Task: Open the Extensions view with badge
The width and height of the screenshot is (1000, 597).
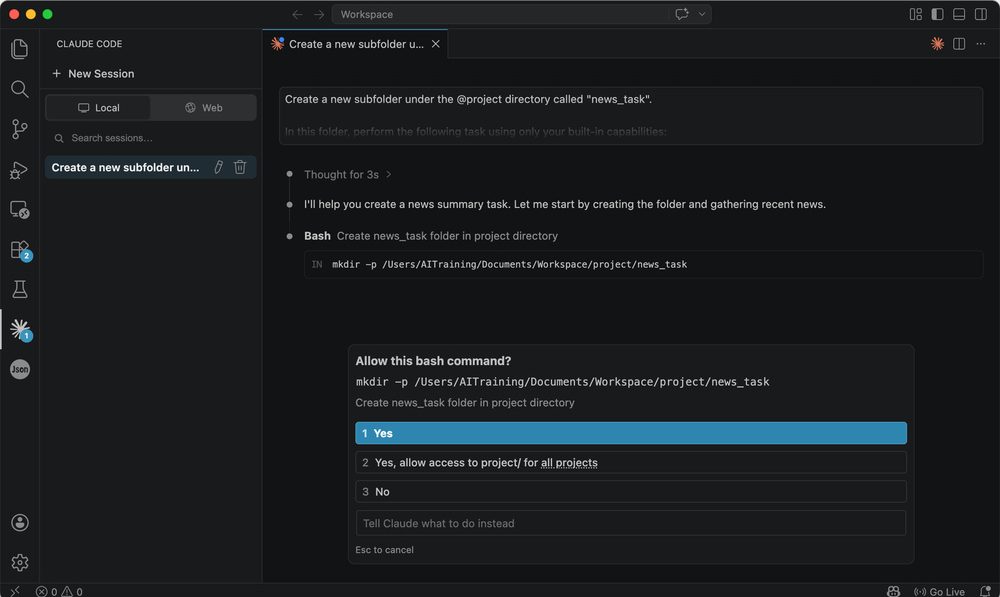Action: 19,250
